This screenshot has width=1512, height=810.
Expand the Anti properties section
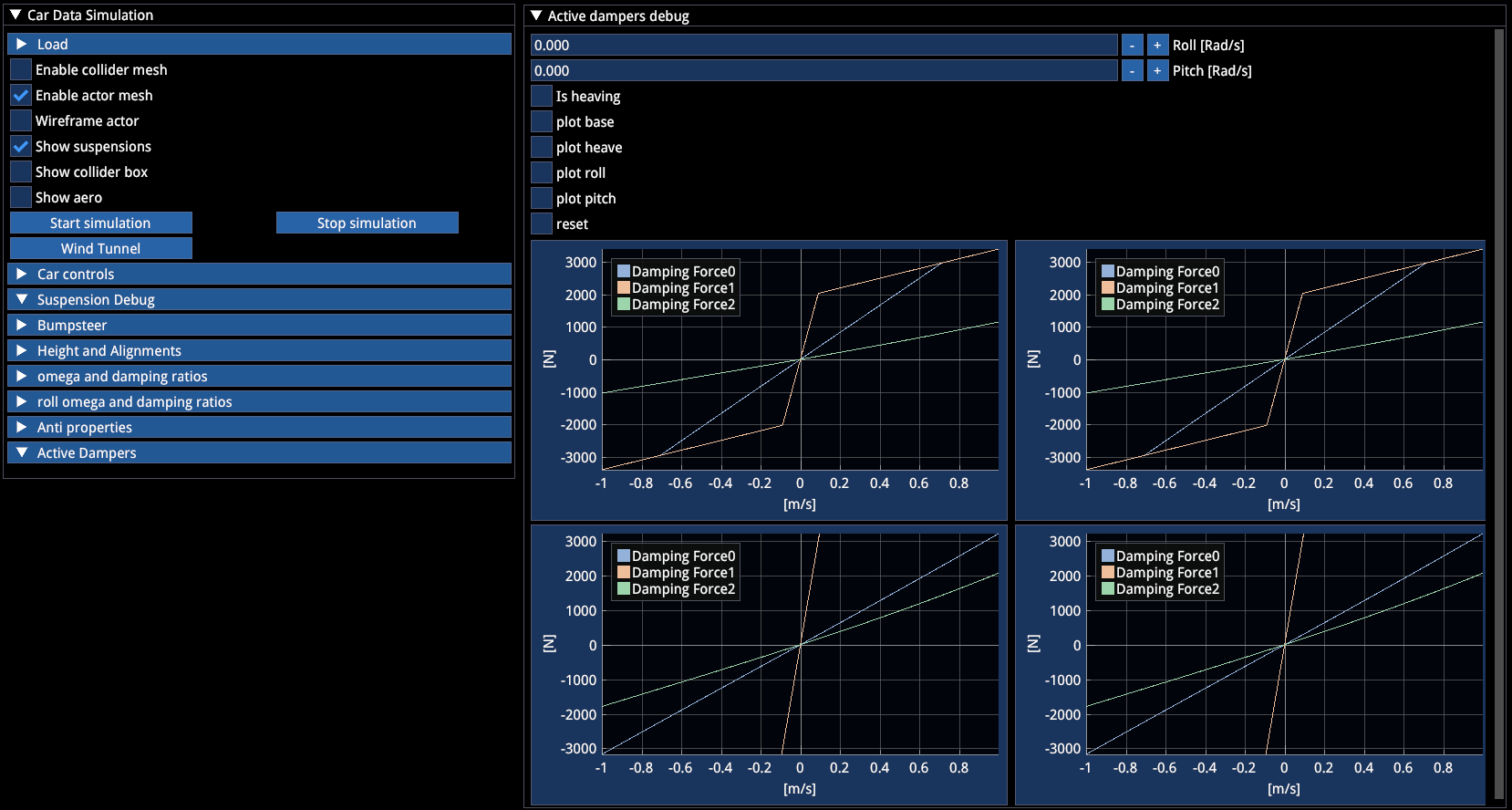pyautogui.click(x=260, y=427)
